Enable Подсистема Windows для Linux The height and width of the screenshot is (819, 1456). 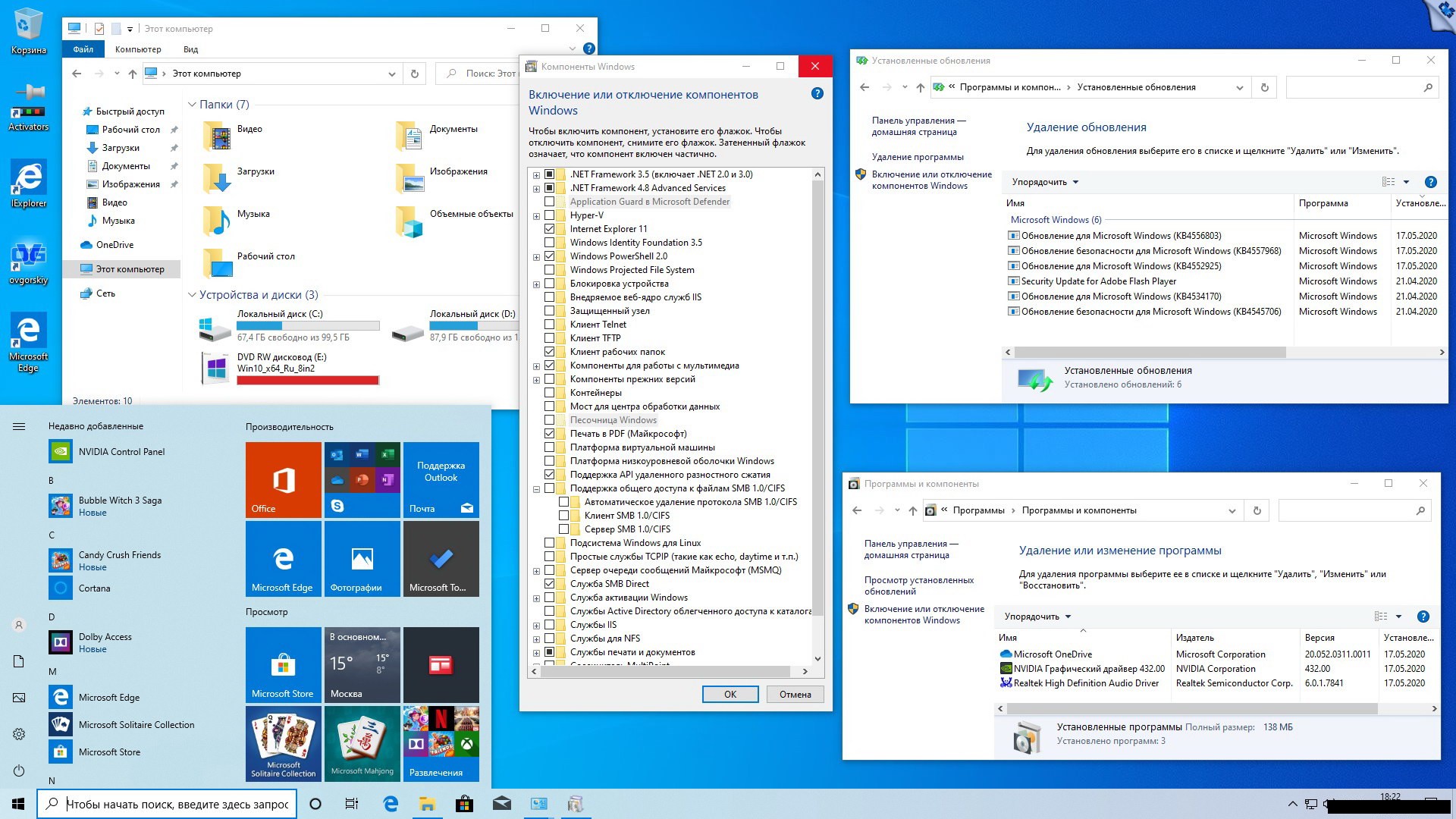click(x=549, y=543)
